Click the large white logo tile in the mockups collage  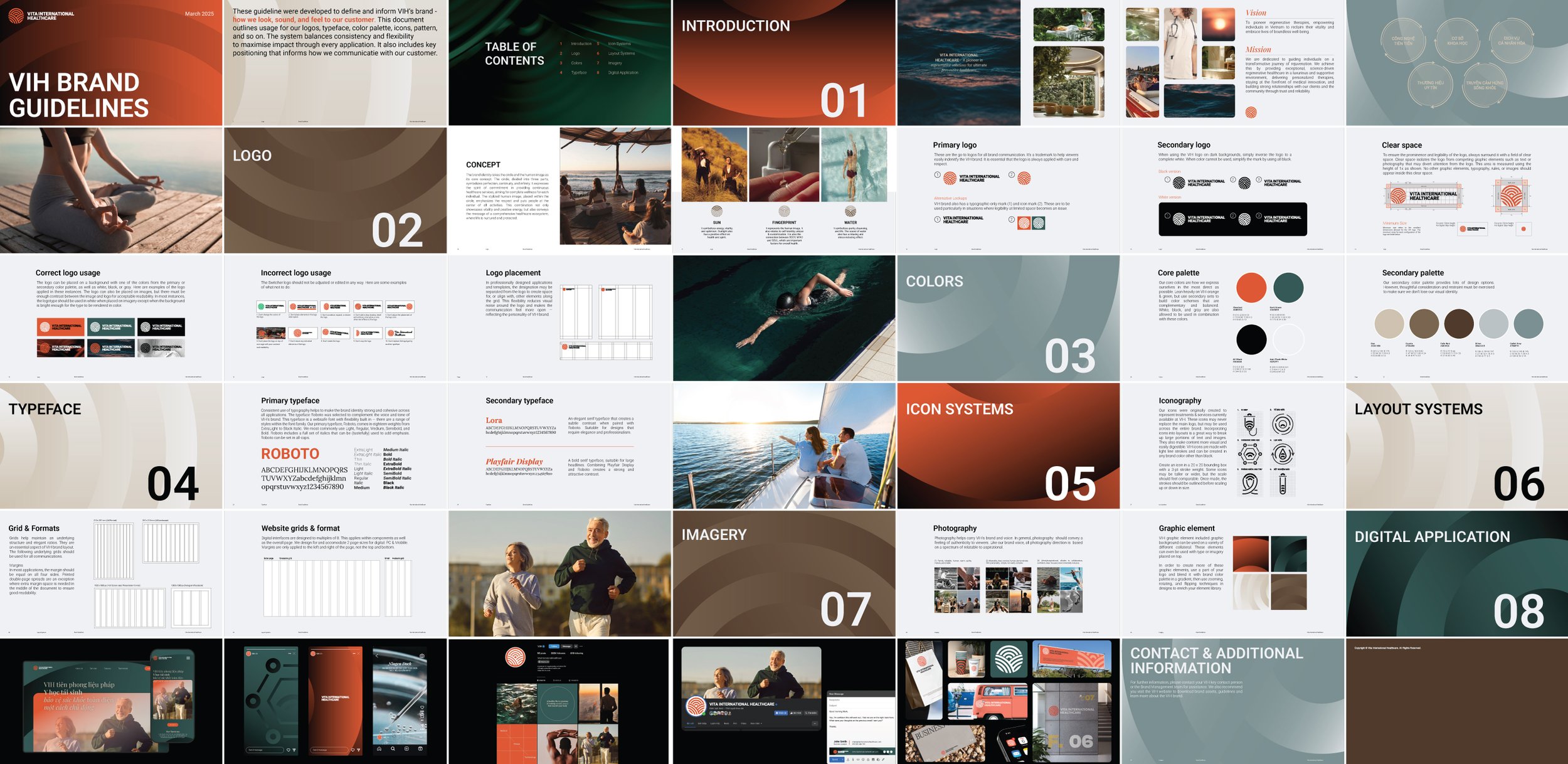pos(1009,660)
